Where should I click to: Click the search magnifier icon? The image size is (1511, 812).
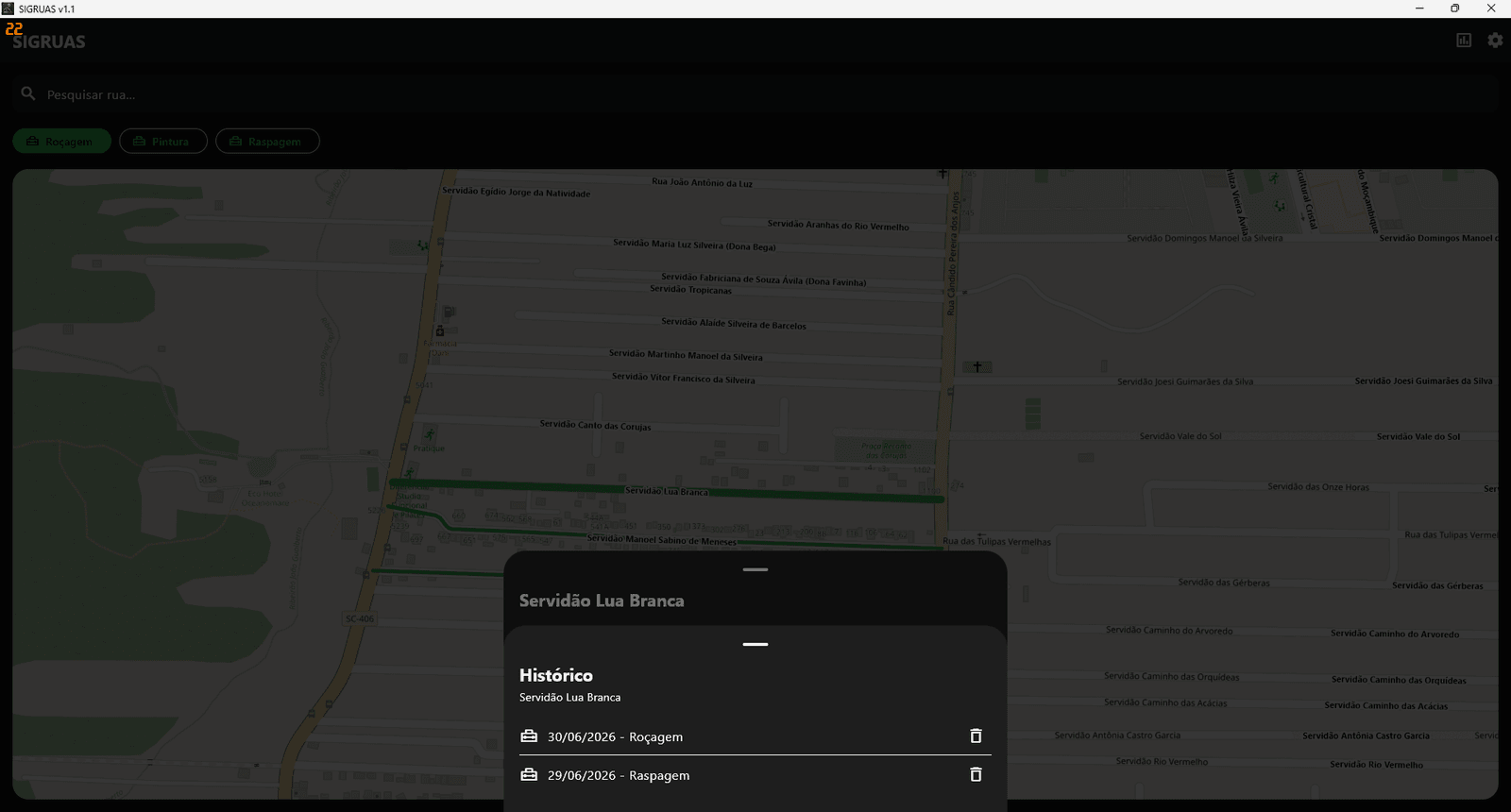[28, 94]
